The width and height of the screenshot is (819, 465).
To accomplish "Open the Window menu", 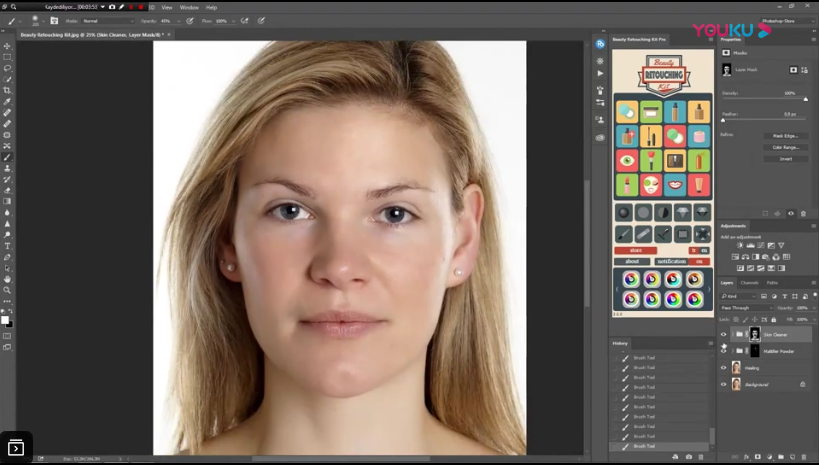I will coord(189,7).
